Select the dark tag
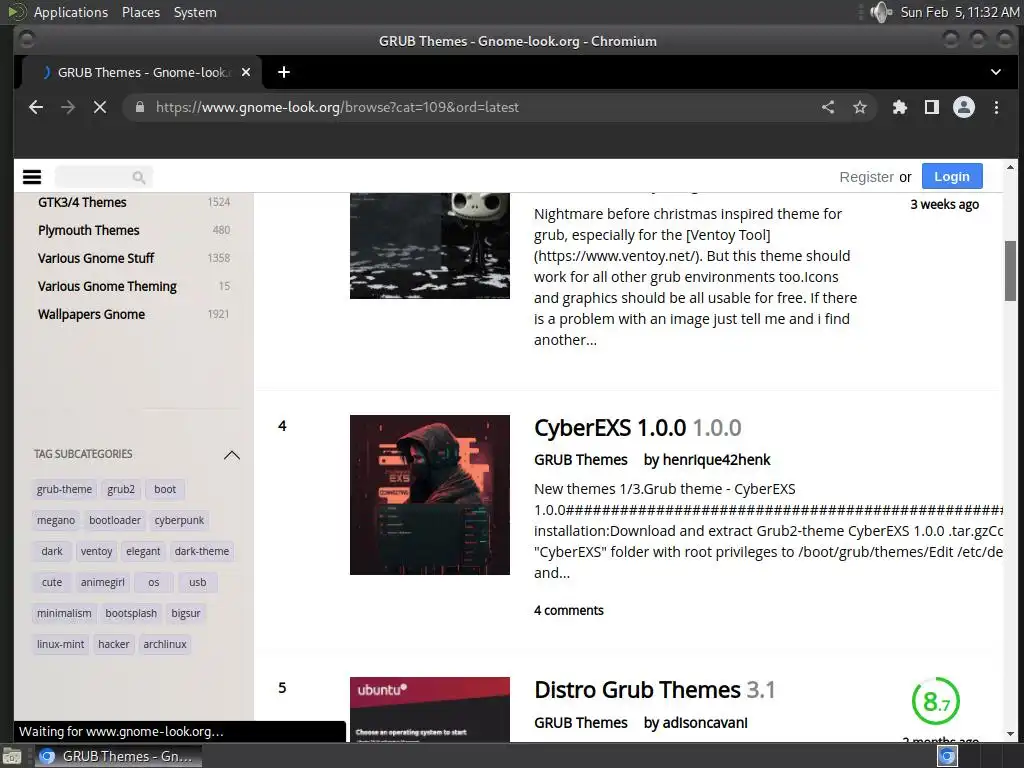This screenshot has width=1024, height=768. coord(52,551)
